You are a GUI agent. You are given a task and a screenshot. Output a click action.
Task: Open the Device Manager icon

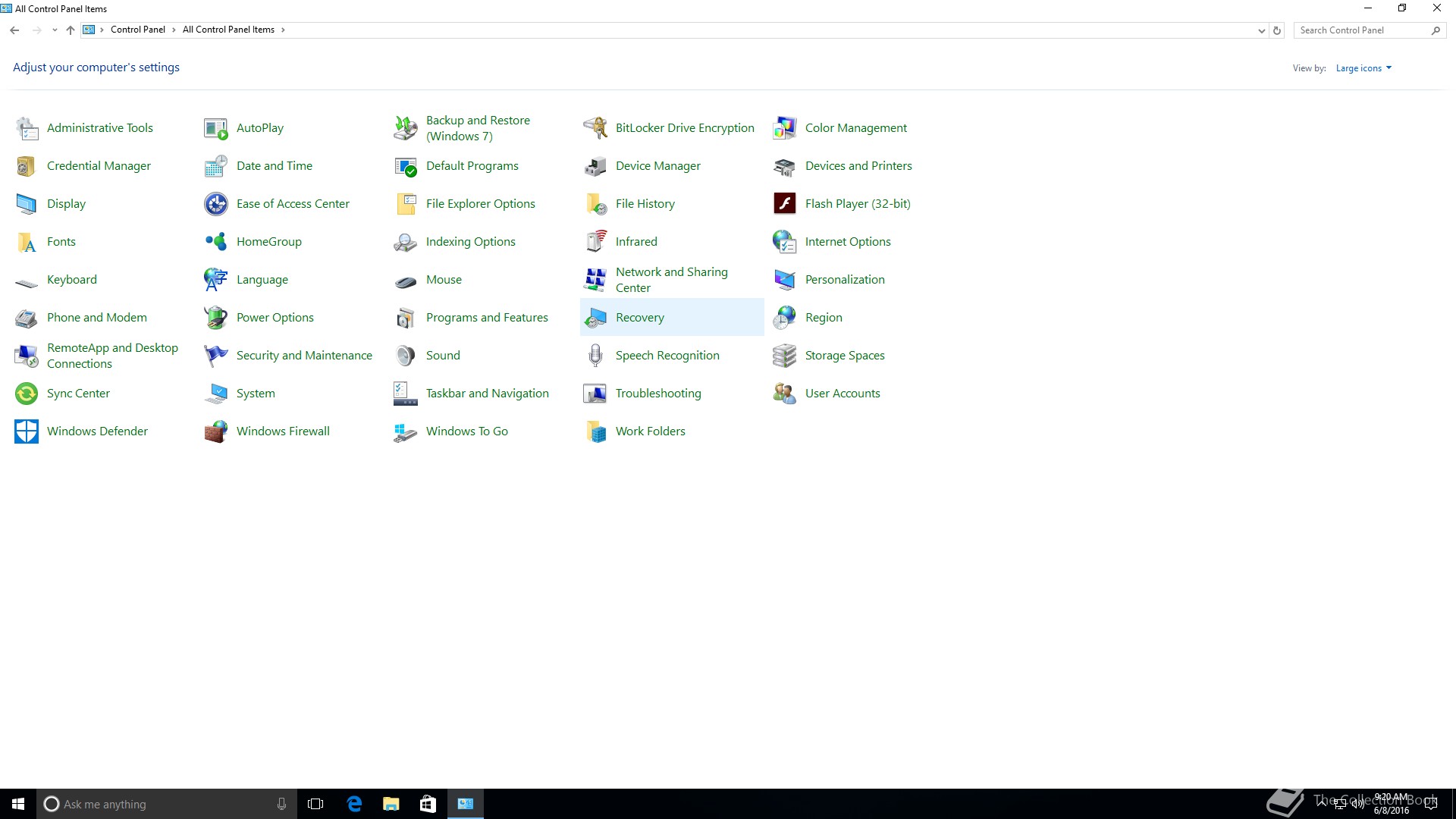(595, 166)
